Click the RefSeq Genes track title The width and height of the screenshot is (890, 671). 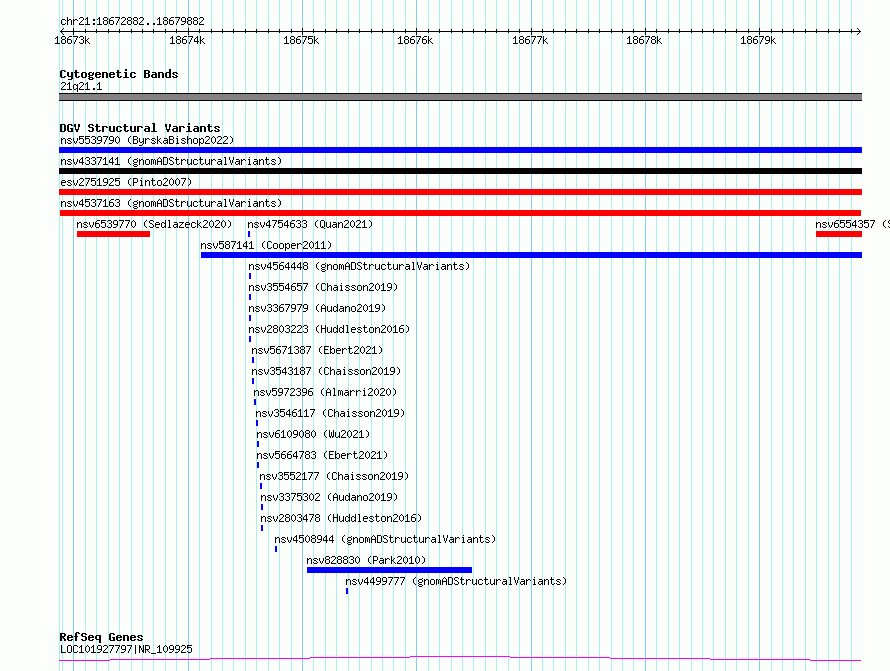coord(101,637)
